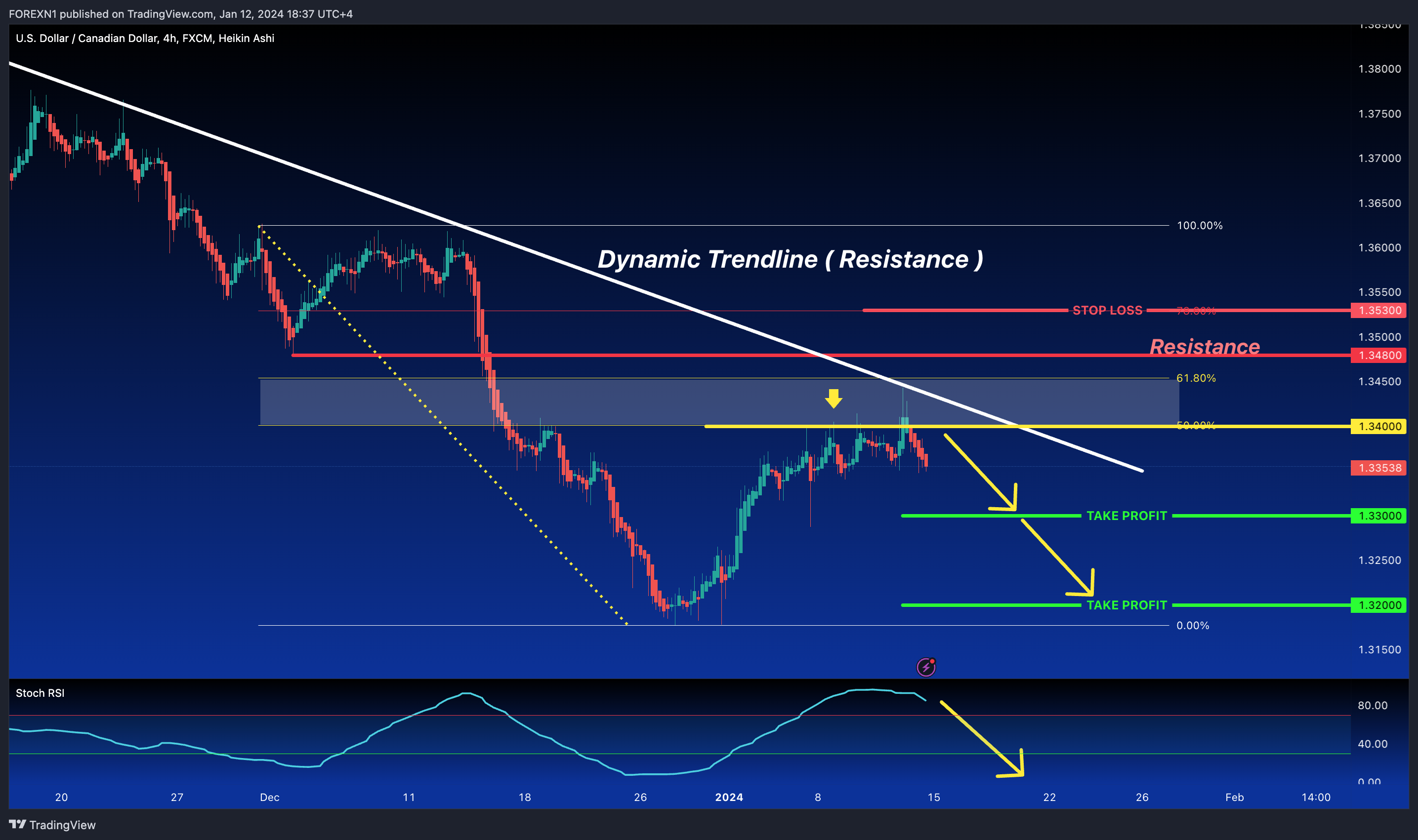Click the purple lightning event icon
The image size is (1418, 840).
coord(926,667)
